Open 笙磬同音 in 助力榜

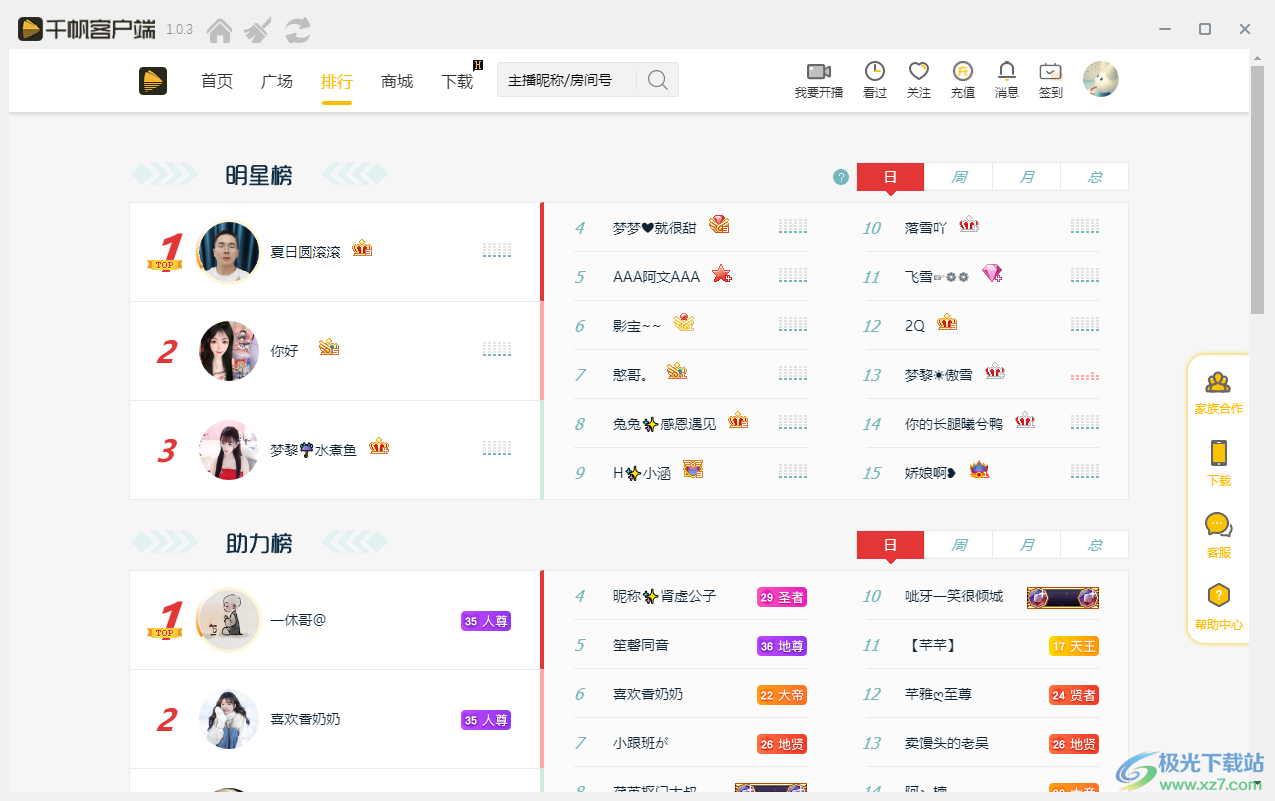[x=641, y=645]
